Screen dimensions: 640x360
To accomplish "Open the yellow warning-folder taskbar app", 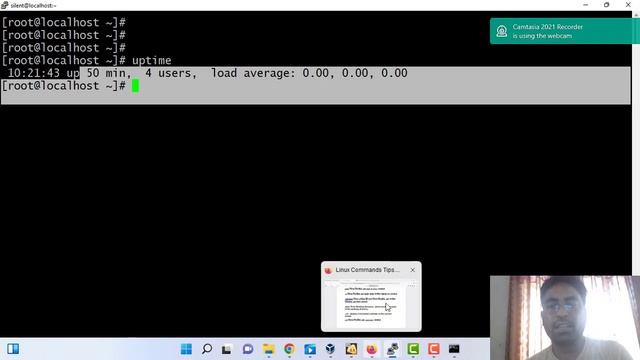I will point(351,349).
